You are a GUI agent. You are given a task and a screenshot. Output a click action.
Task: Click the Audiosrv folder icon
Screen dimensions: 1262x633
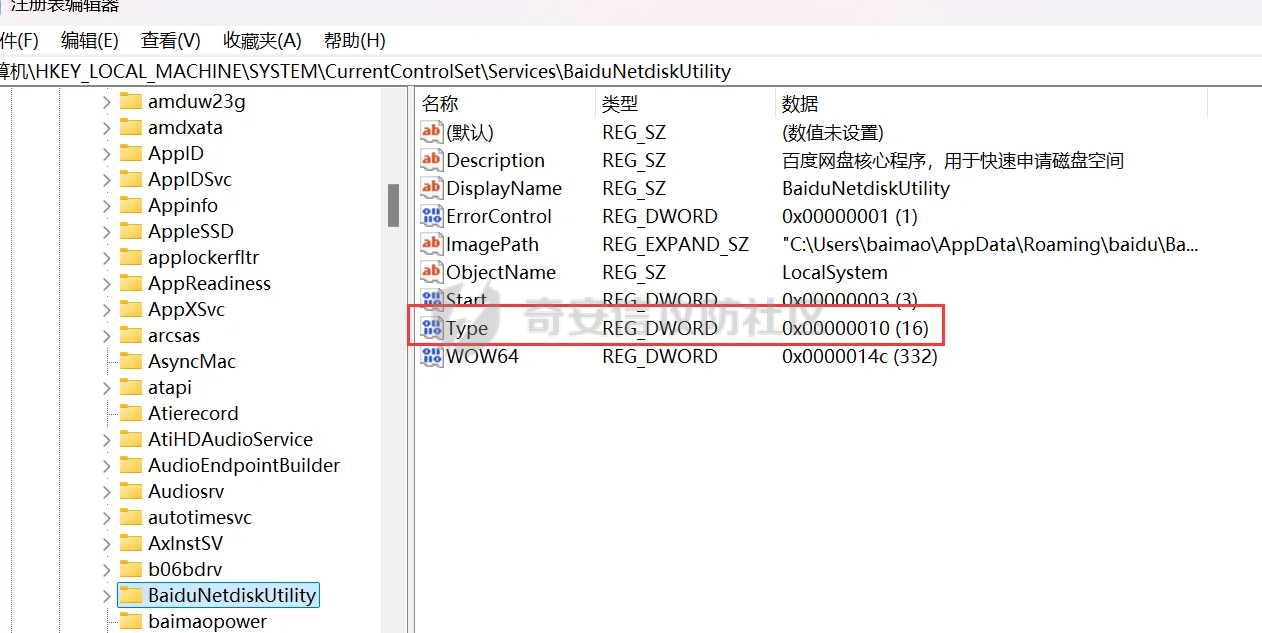point(131,491)
